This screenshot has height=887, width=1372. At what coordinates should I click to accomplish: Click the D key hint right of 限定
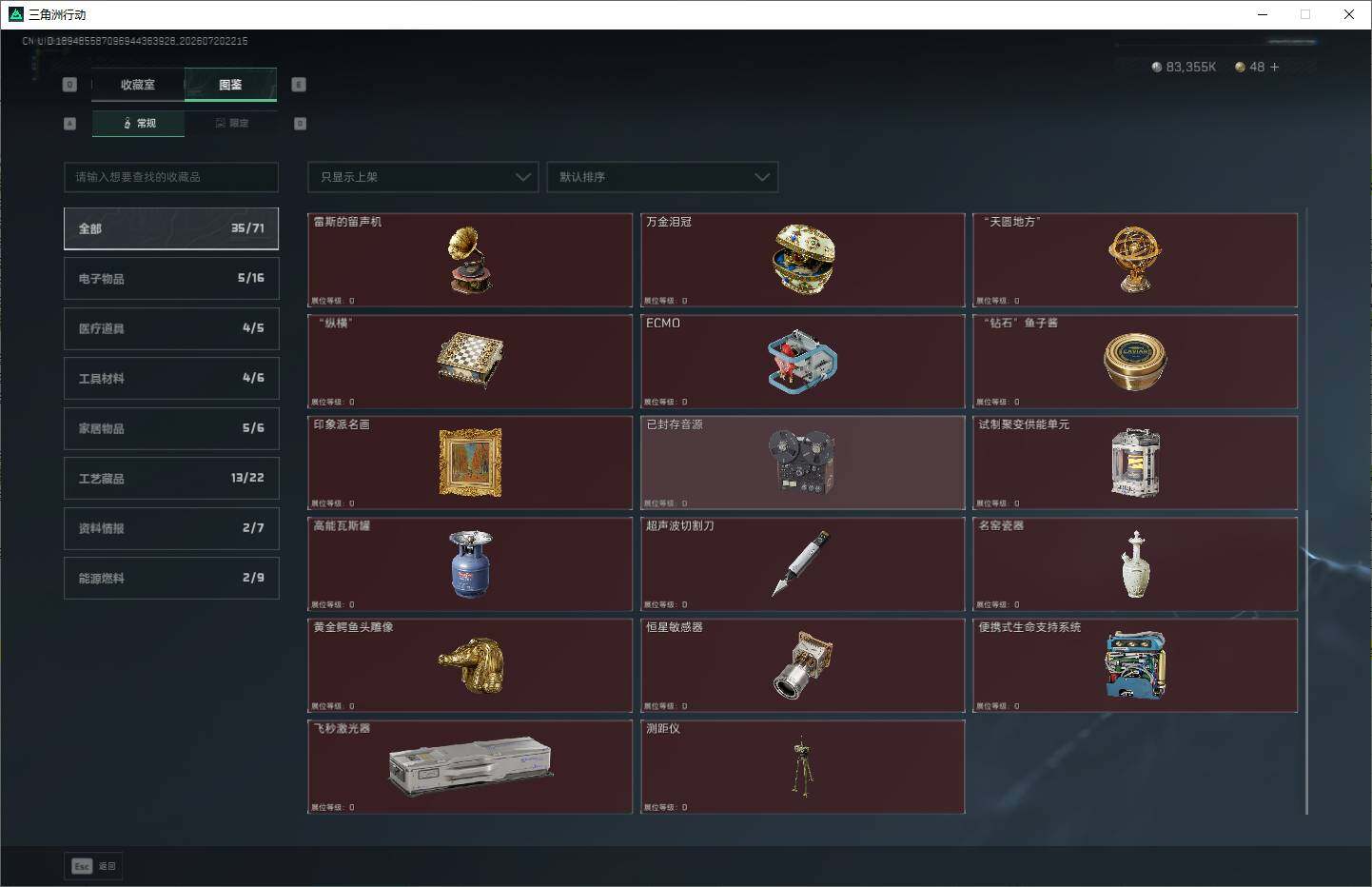[300, 123]
